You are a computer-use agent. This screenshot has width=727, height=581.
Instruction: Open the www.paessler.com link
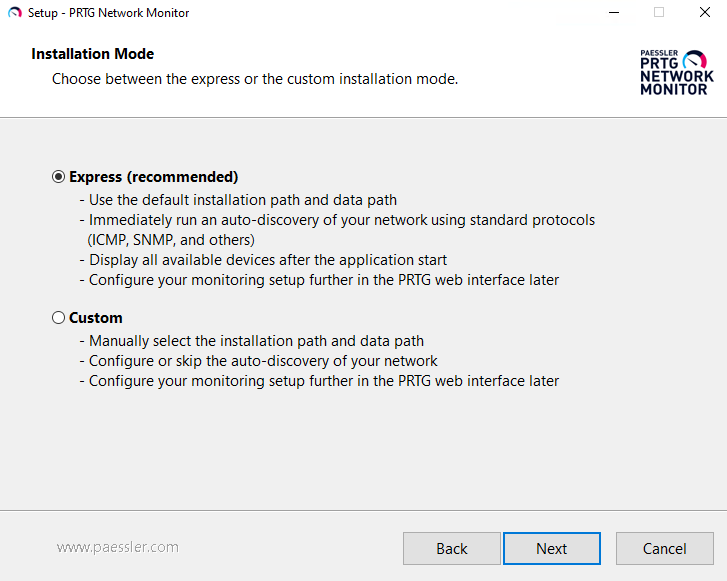click(117, 547)
